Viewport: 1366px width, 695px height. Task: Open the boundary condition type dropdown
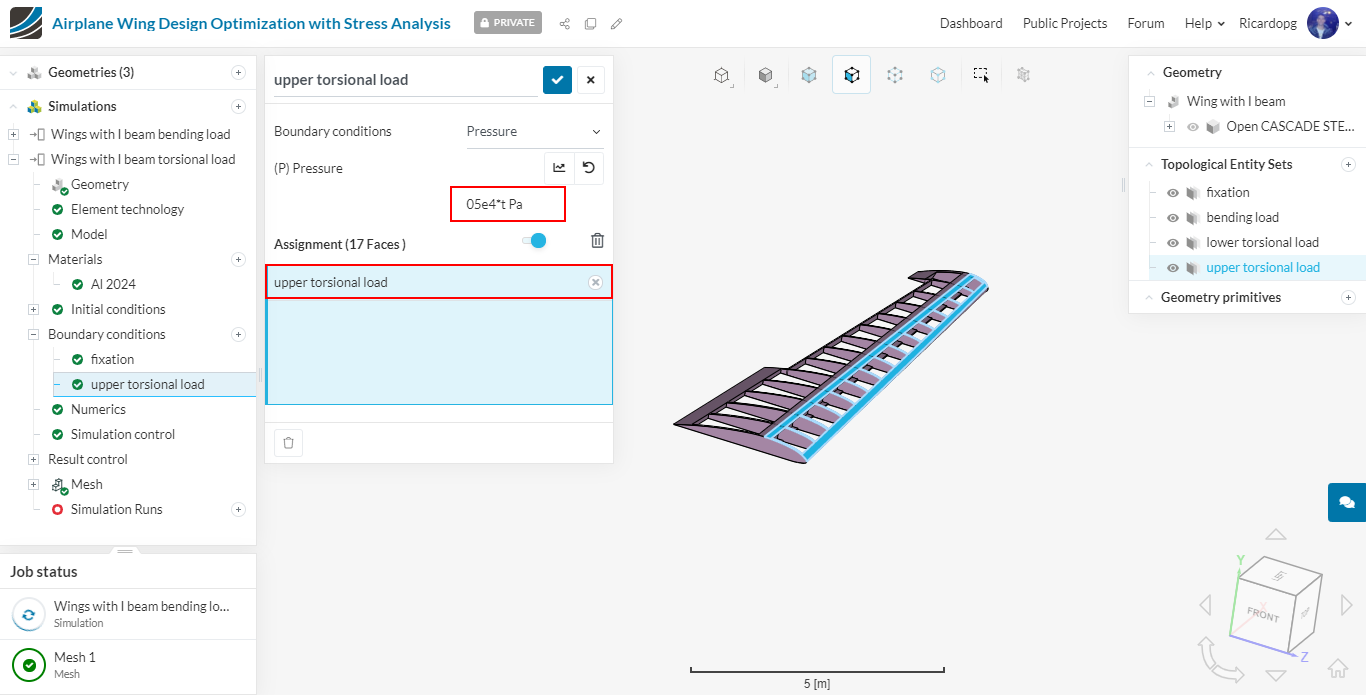click(x=534, y=132)
